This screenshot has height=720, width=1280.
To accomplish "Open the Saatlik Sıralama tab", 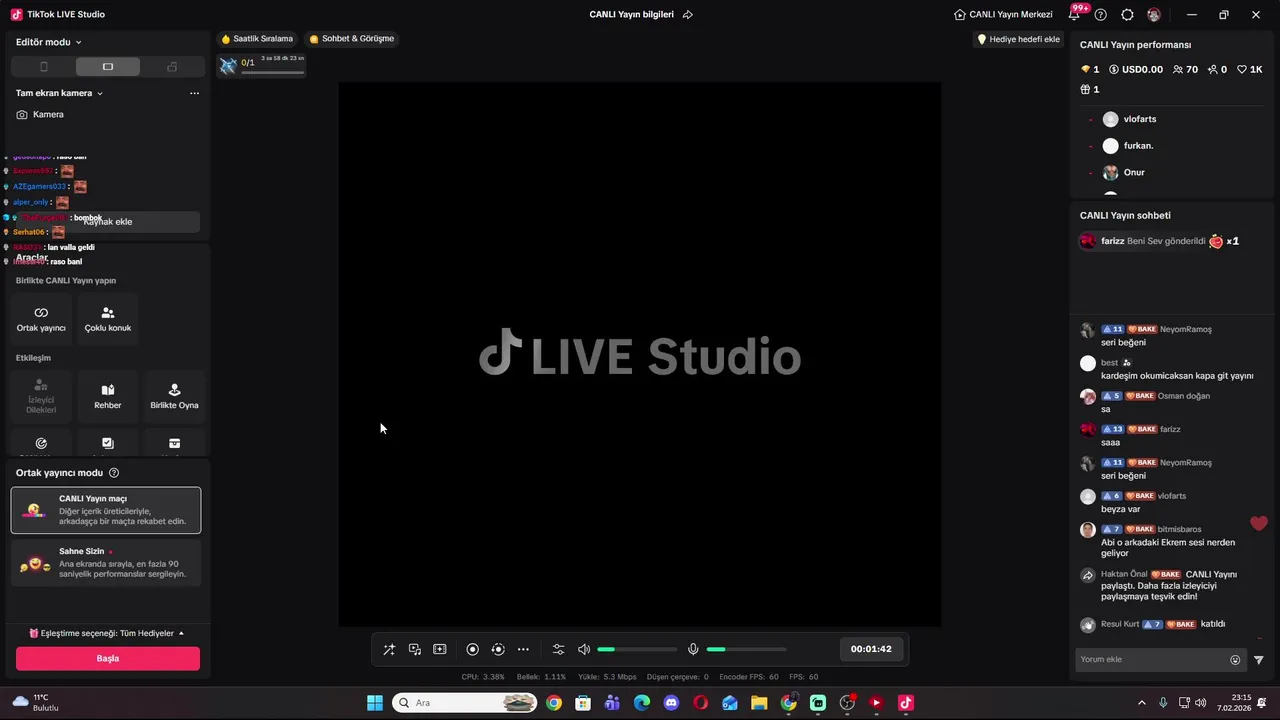I will [x=257, y=39].
